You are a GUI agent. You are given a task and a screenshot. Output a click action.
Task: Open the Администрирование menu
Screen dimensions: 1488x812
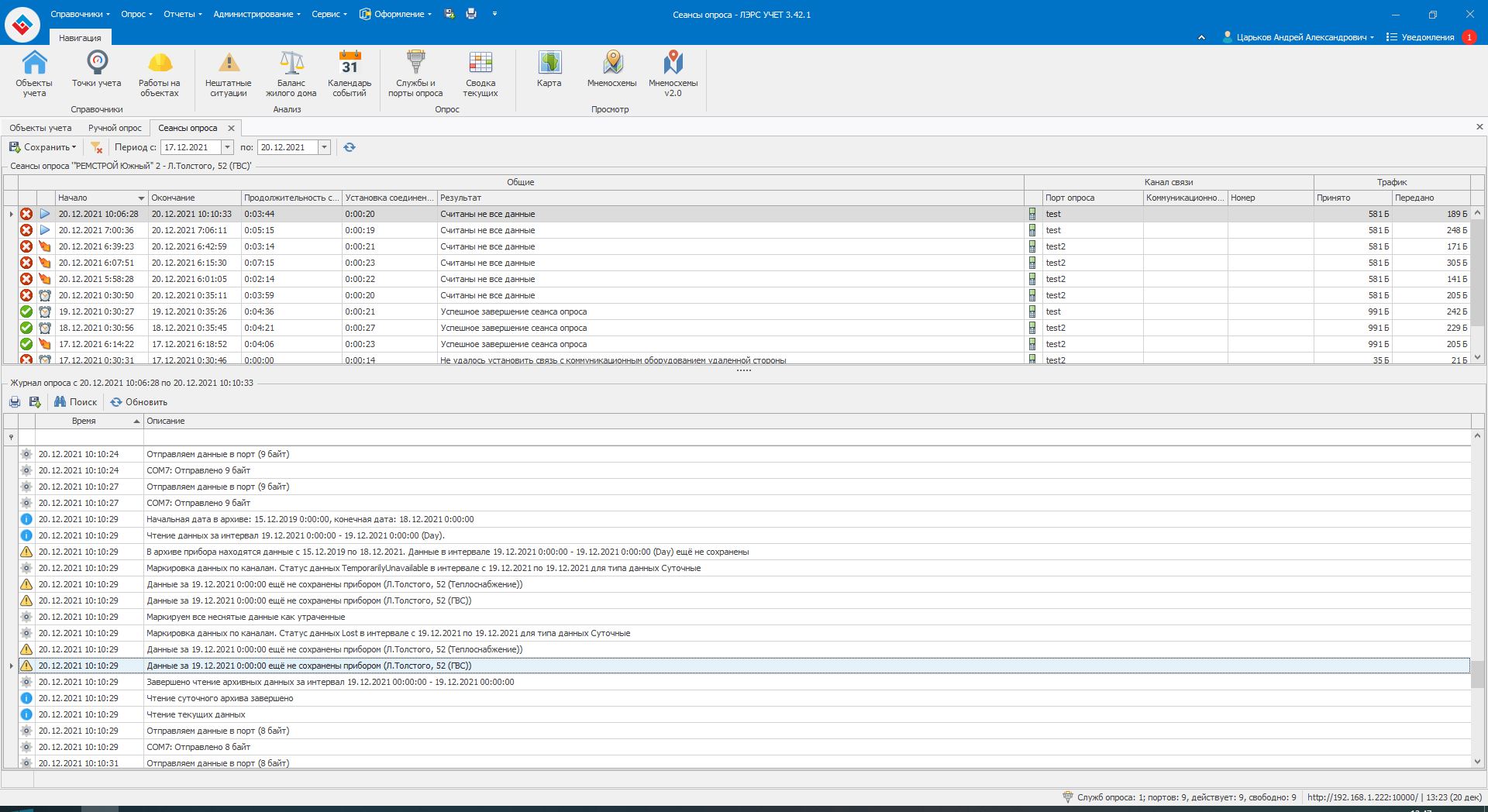pos(257,14)
